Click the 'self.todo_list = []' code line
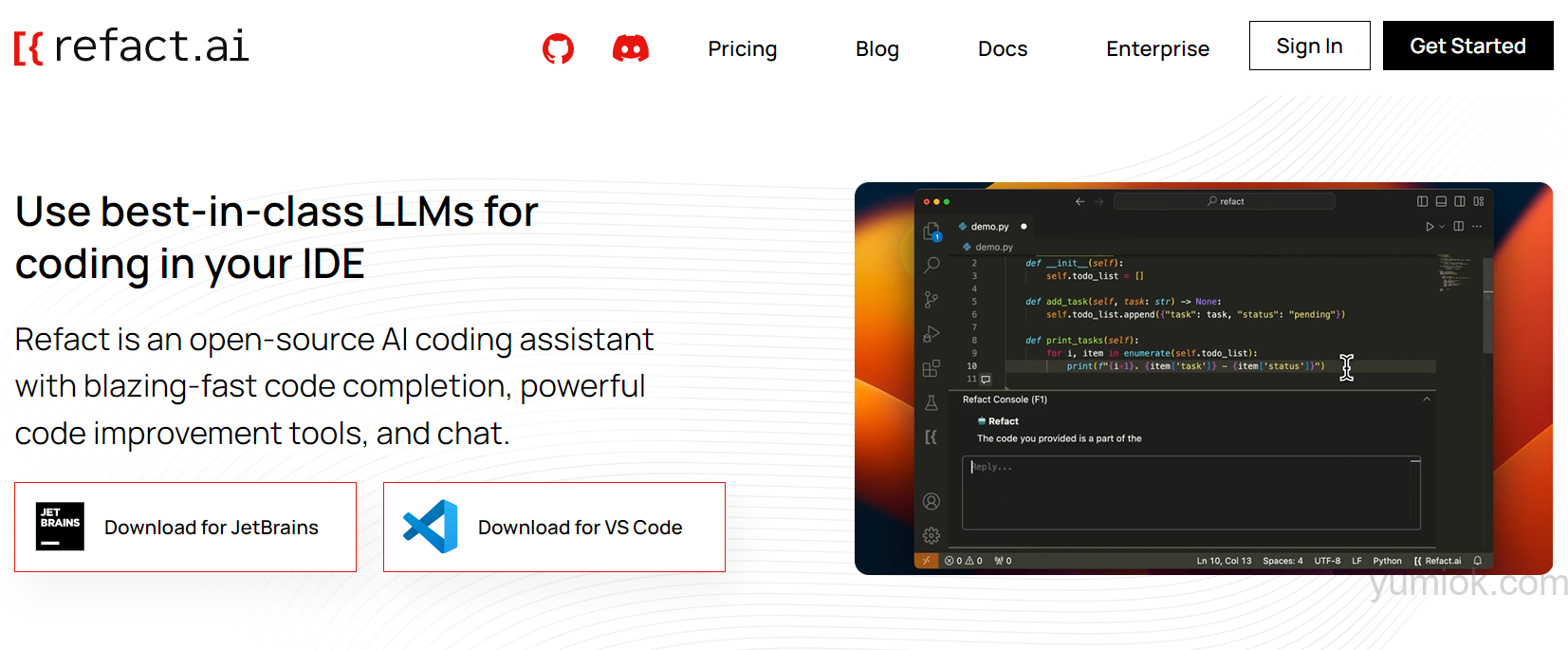This screenshot has height=650, width=1568. 1095,276
